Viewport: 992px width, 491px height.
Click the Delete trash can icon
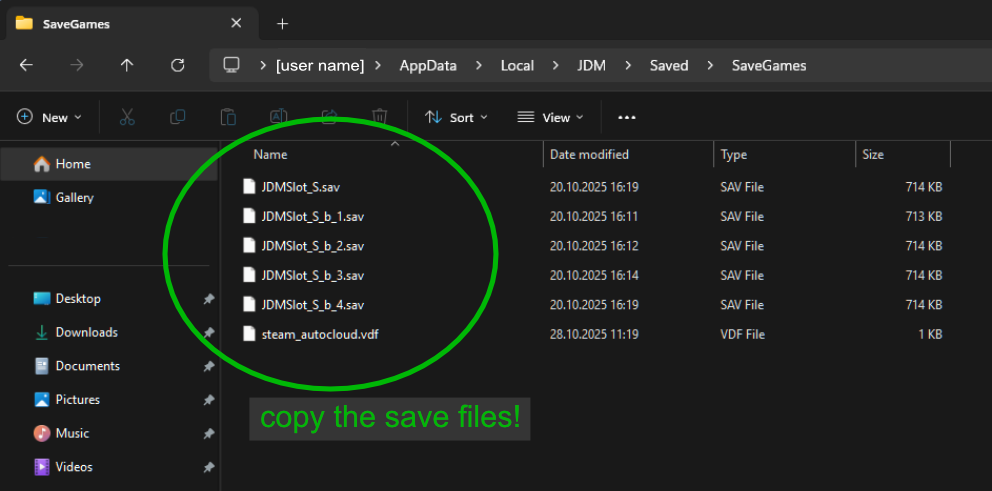pos(379,117)
